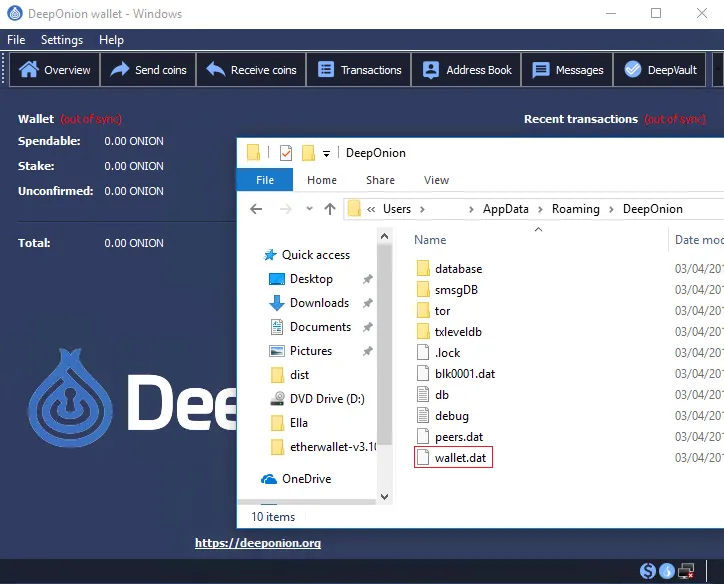Select Quick access in navigation pane
Image resolution: width=724 pixels, height=584 pixels.
click(316, 255)
